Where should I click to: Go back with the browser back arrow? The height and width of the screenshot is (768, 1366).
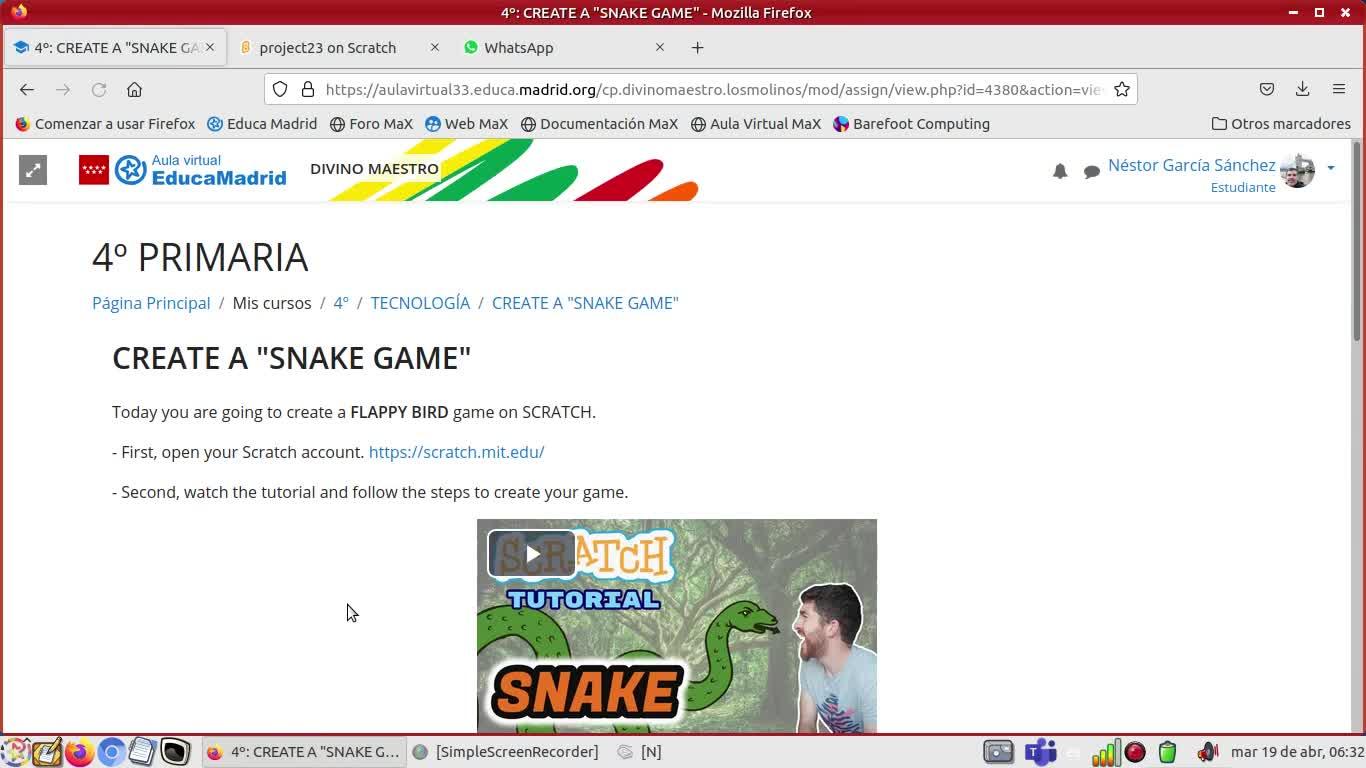pyautogui.click(x=27, y=90)
